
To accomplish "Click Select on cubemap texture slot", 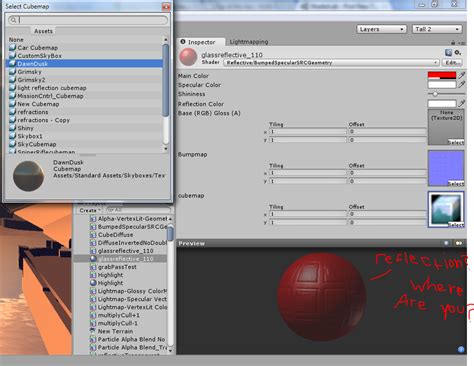I will (x=456, y=225).
